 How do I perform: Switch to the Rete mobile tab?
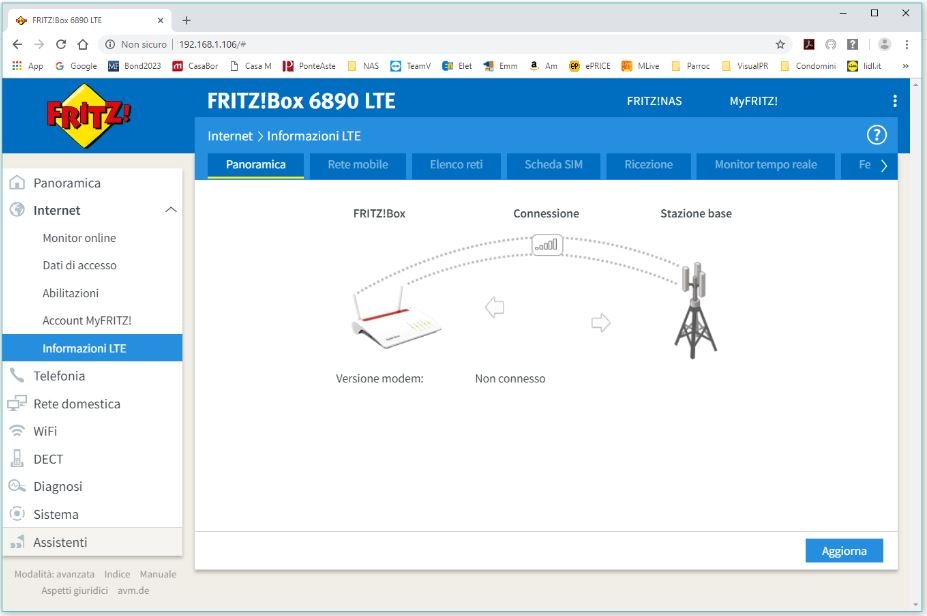tap(357, 165)
